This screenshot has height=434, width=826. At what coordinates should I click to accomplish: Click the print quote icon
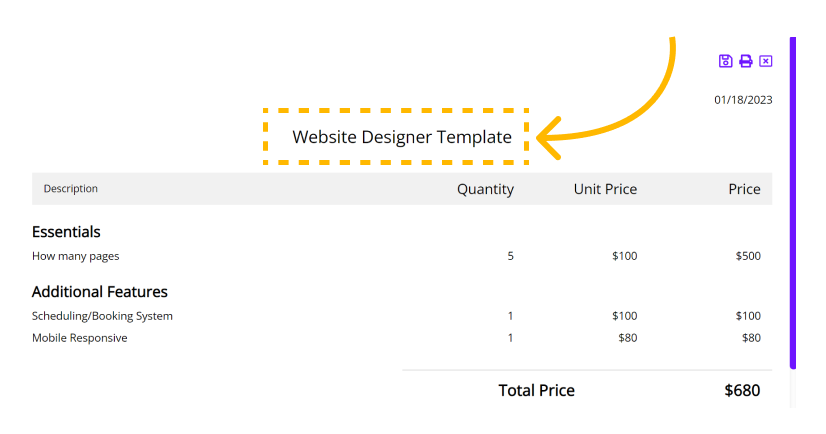click(745, 61)
